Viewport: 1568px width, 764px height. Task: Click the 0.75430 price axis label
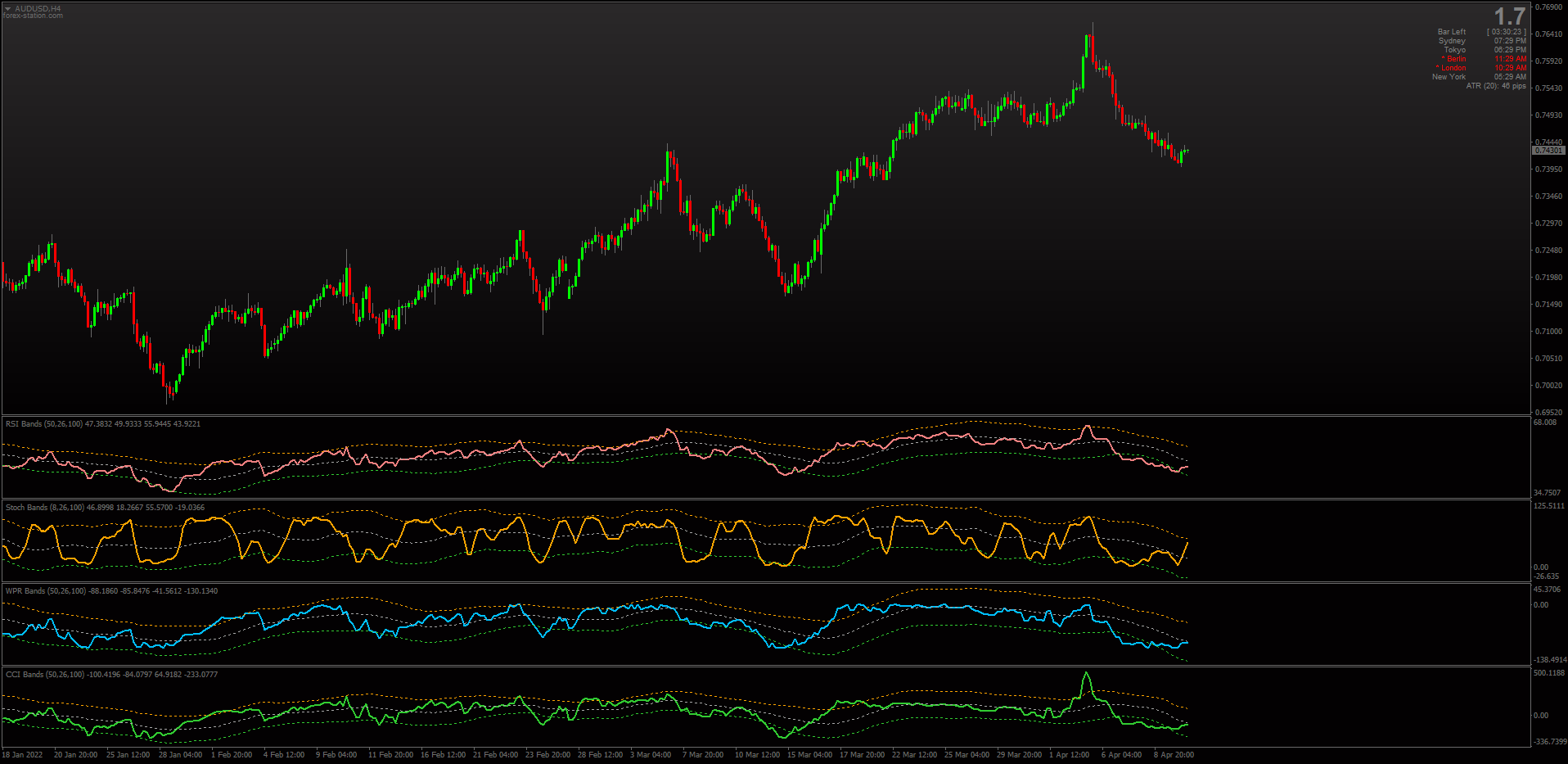pos(1548,88)
